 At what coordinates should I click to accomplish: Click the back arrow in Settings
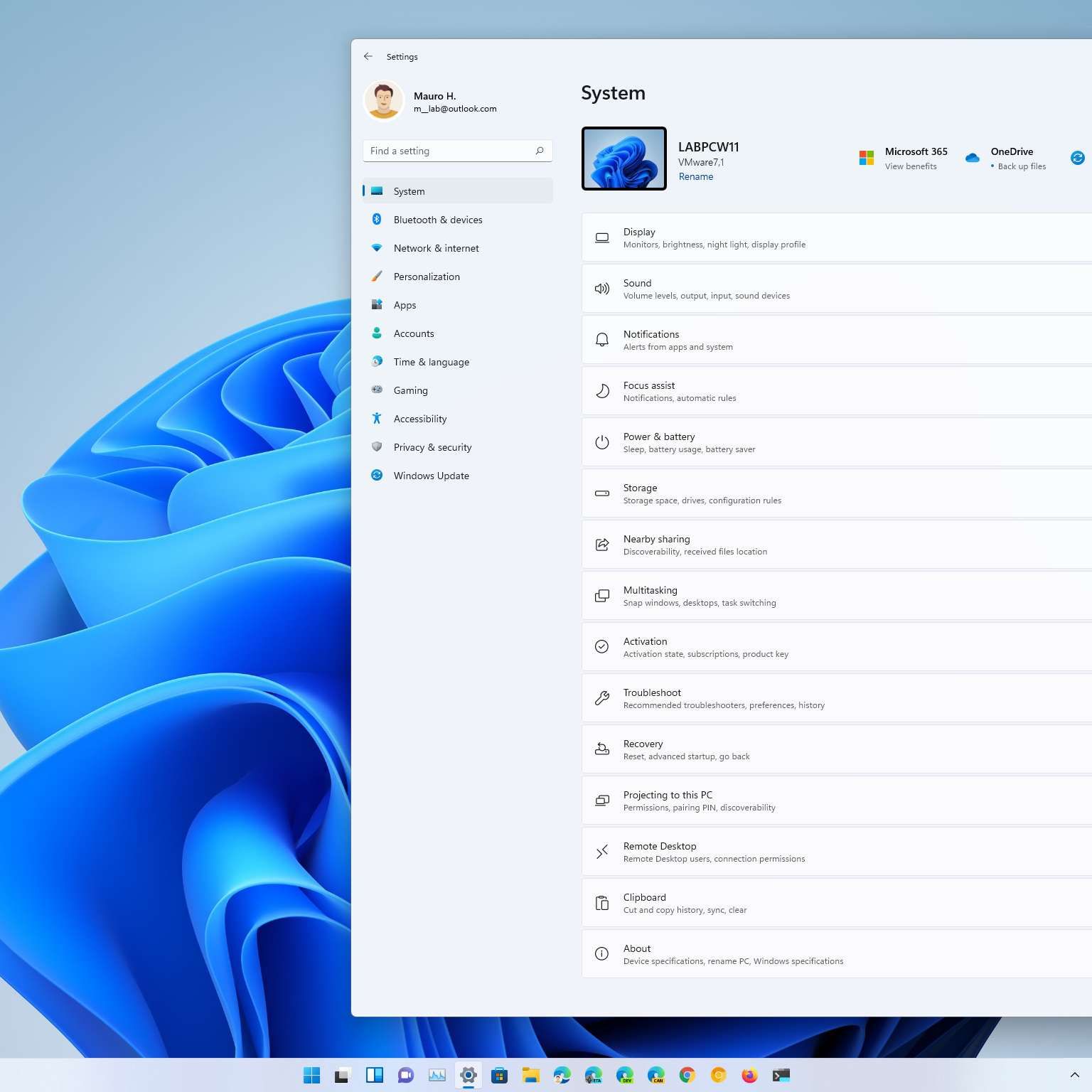[368, 56]
